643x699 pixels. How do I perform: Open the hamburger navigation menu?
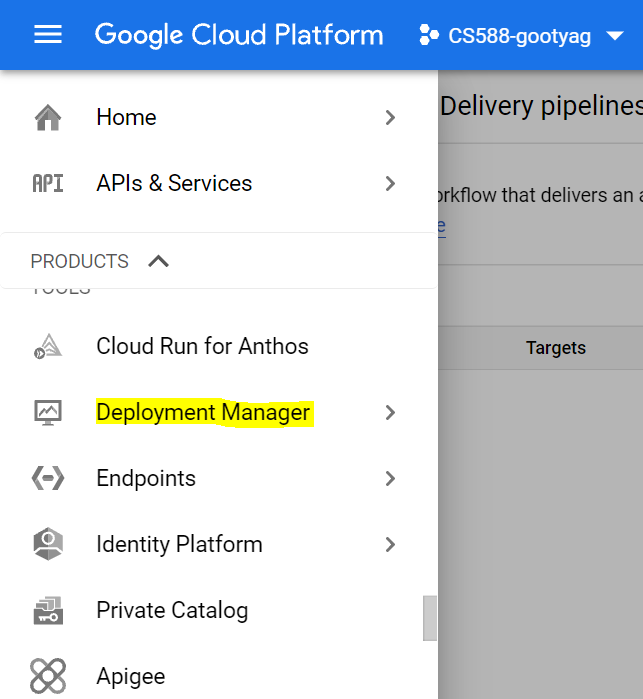coord(48,35)
